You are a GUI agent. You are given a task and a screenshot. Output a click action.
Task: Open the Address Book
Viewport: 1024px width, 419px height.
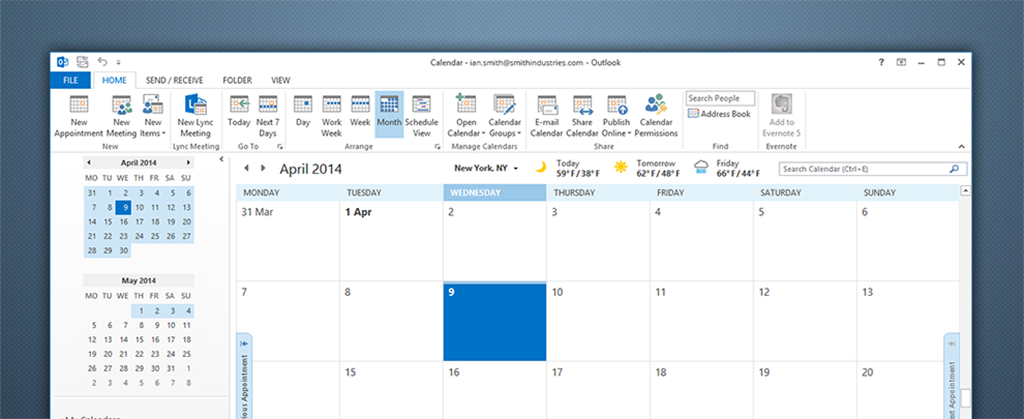(x=719, y=114)
